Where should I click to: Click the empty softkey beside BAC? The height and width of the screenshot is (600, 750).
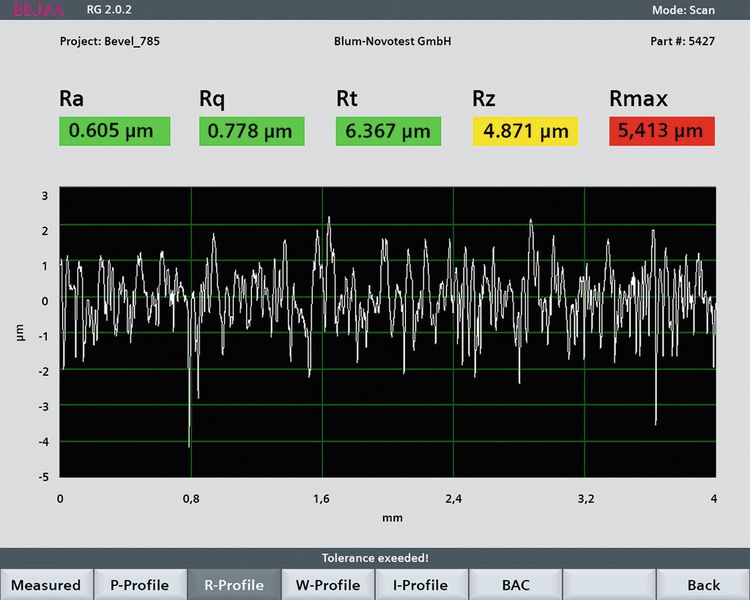[x=609, y=585]
